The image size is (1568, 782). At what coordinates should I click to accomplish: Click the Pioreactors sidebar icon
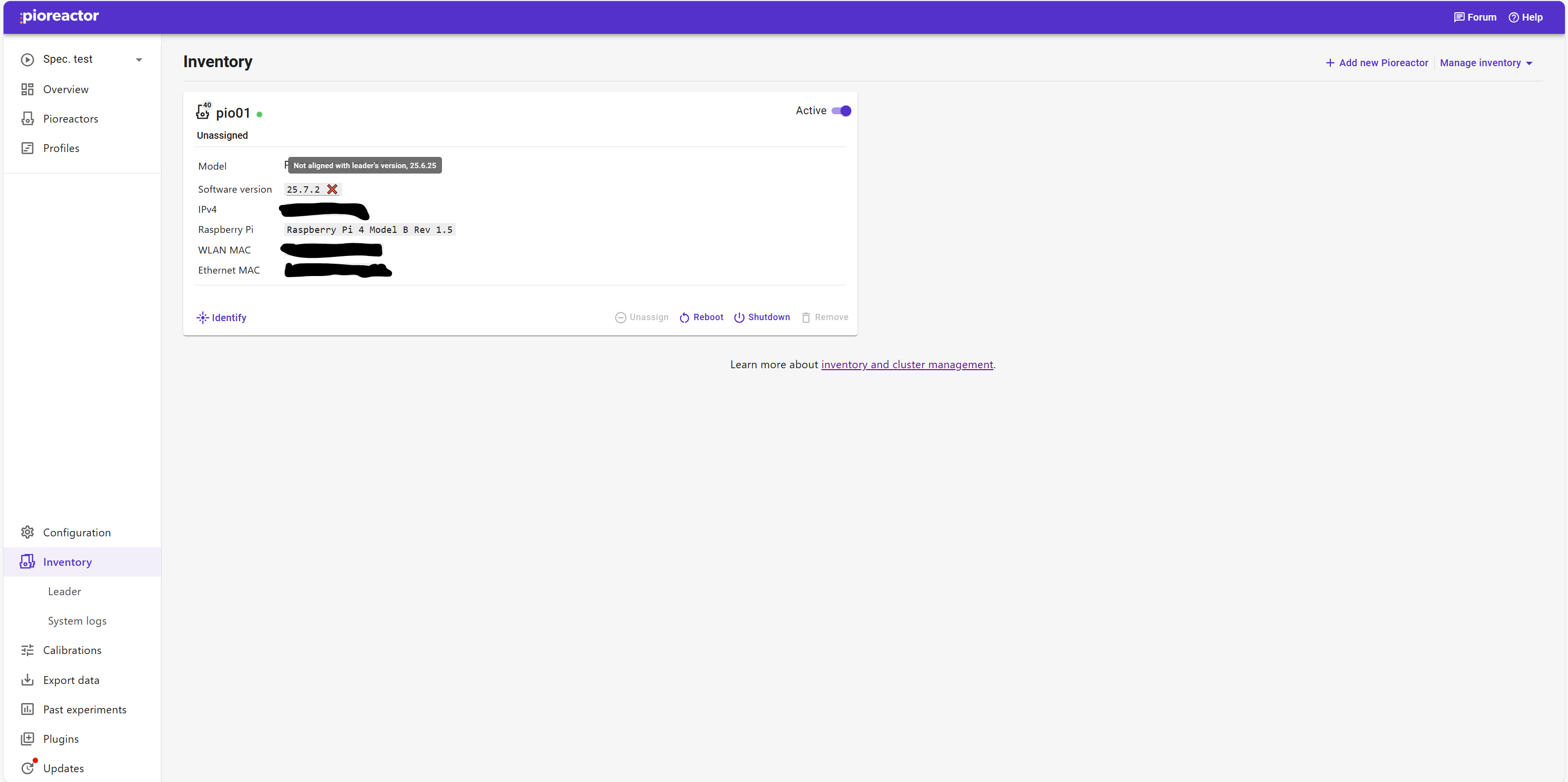click(x=27, y=119)
